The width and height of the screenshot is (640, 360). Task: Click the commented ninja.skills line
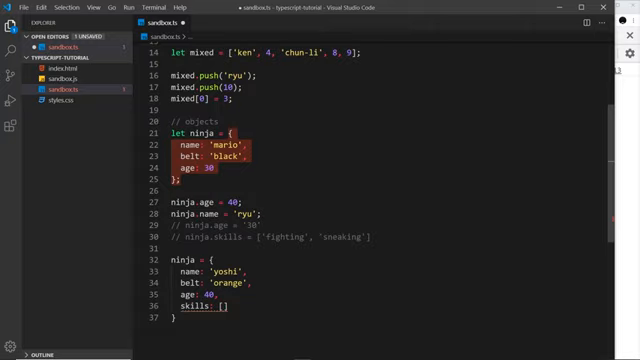tap(271, 237)
